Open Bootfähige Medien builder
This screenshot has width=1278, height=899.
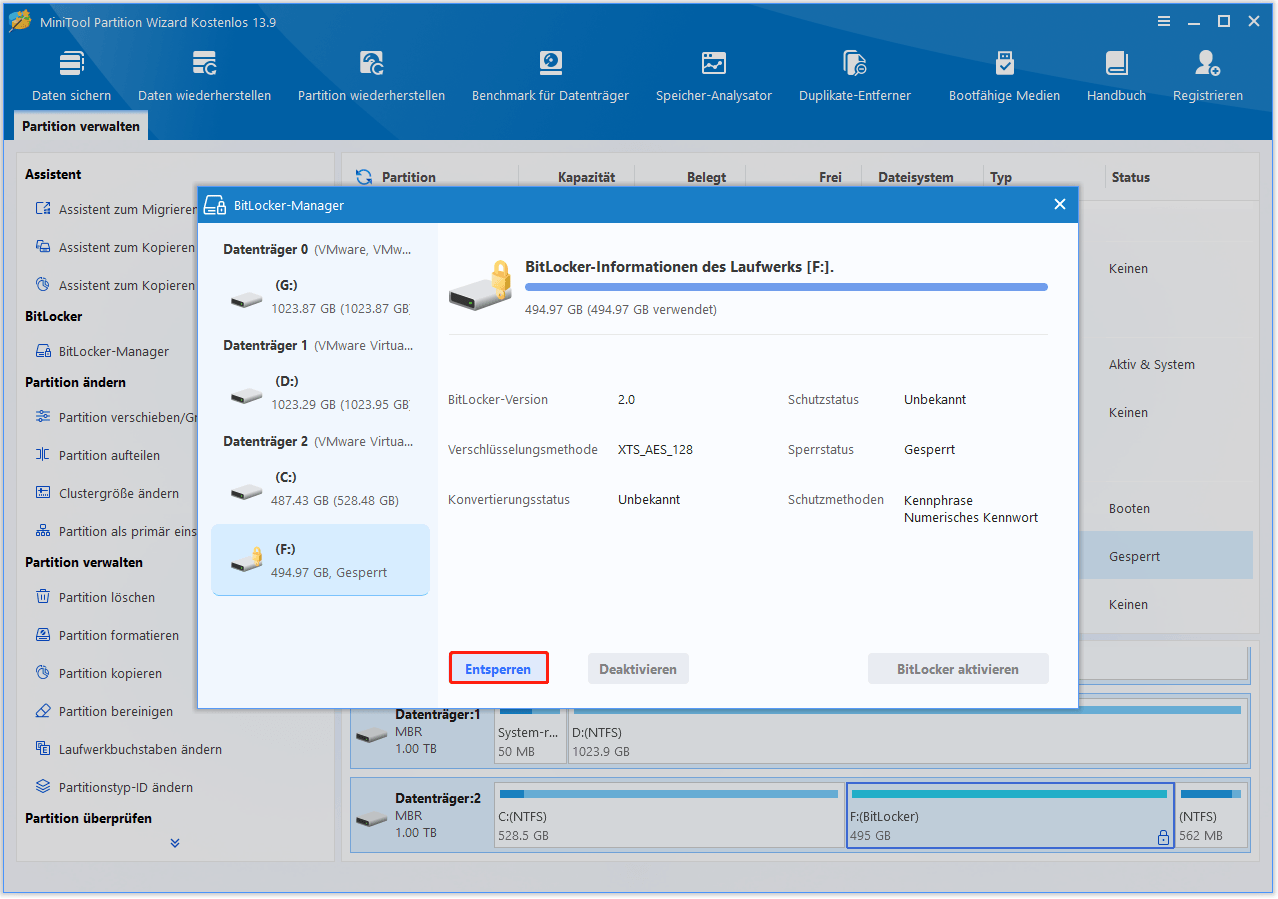click(1004, 77)
